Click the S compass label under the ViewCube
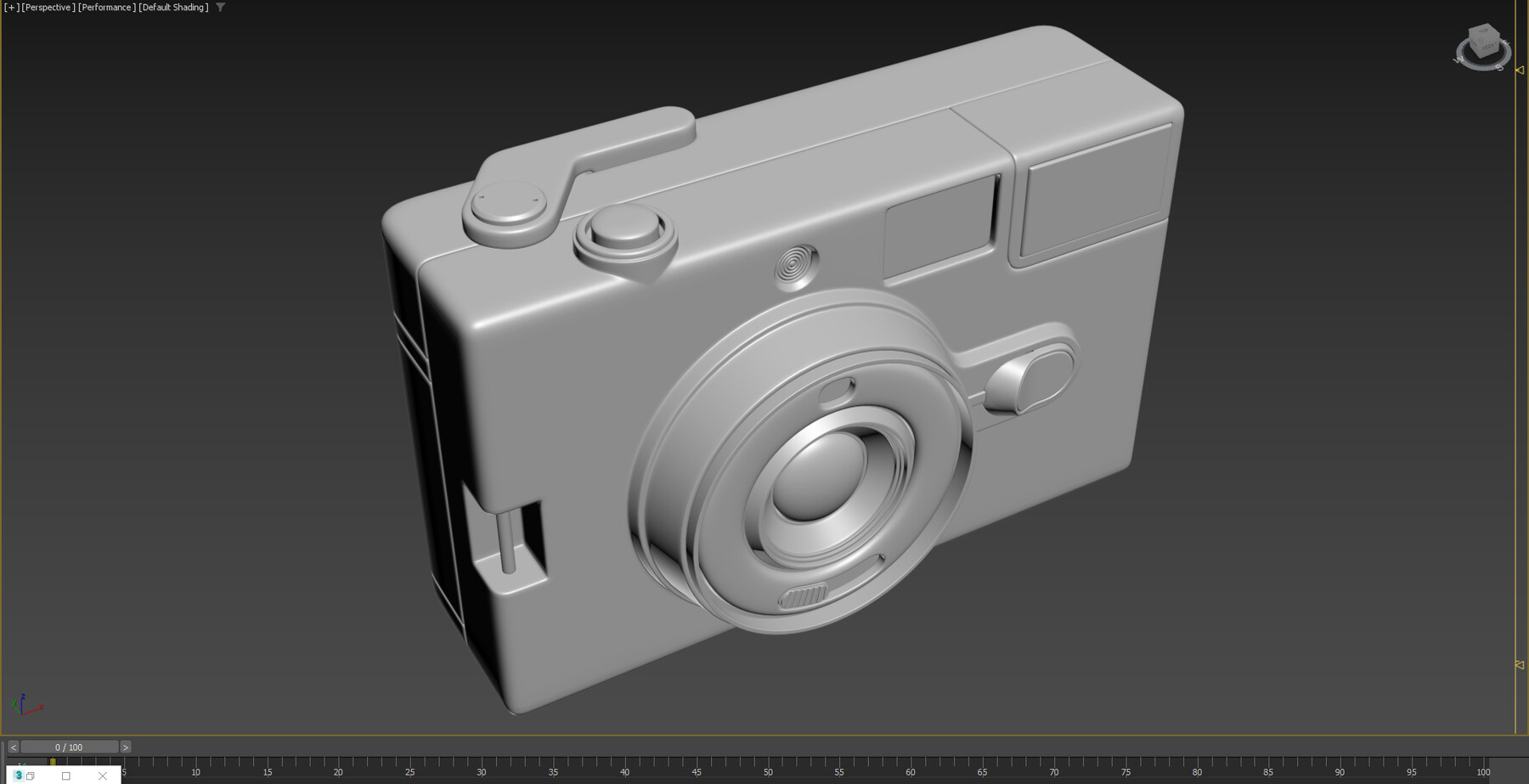This screenshot has height=784, width=1529. [x=1499, y=69]
